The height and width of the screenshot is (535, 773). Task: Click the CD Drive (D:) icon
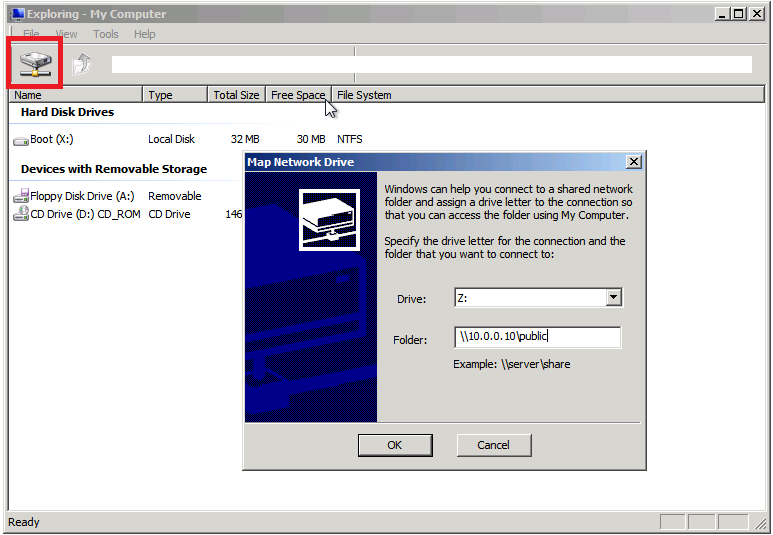pyautogui.click(x=21, y=214)
